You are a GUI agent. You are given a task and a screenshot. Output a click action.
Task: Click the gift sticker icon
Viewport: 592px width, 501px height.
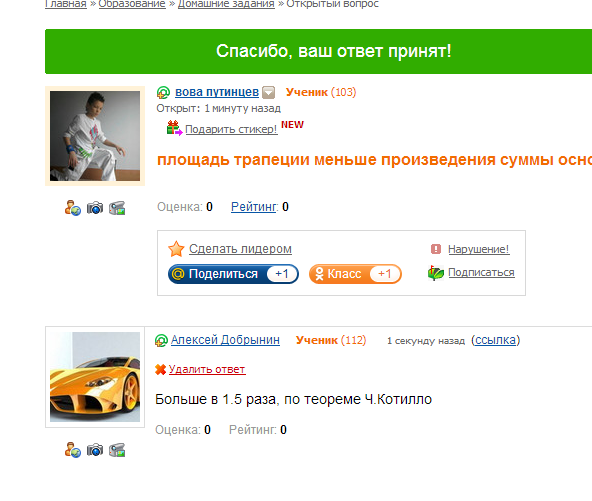174,128
